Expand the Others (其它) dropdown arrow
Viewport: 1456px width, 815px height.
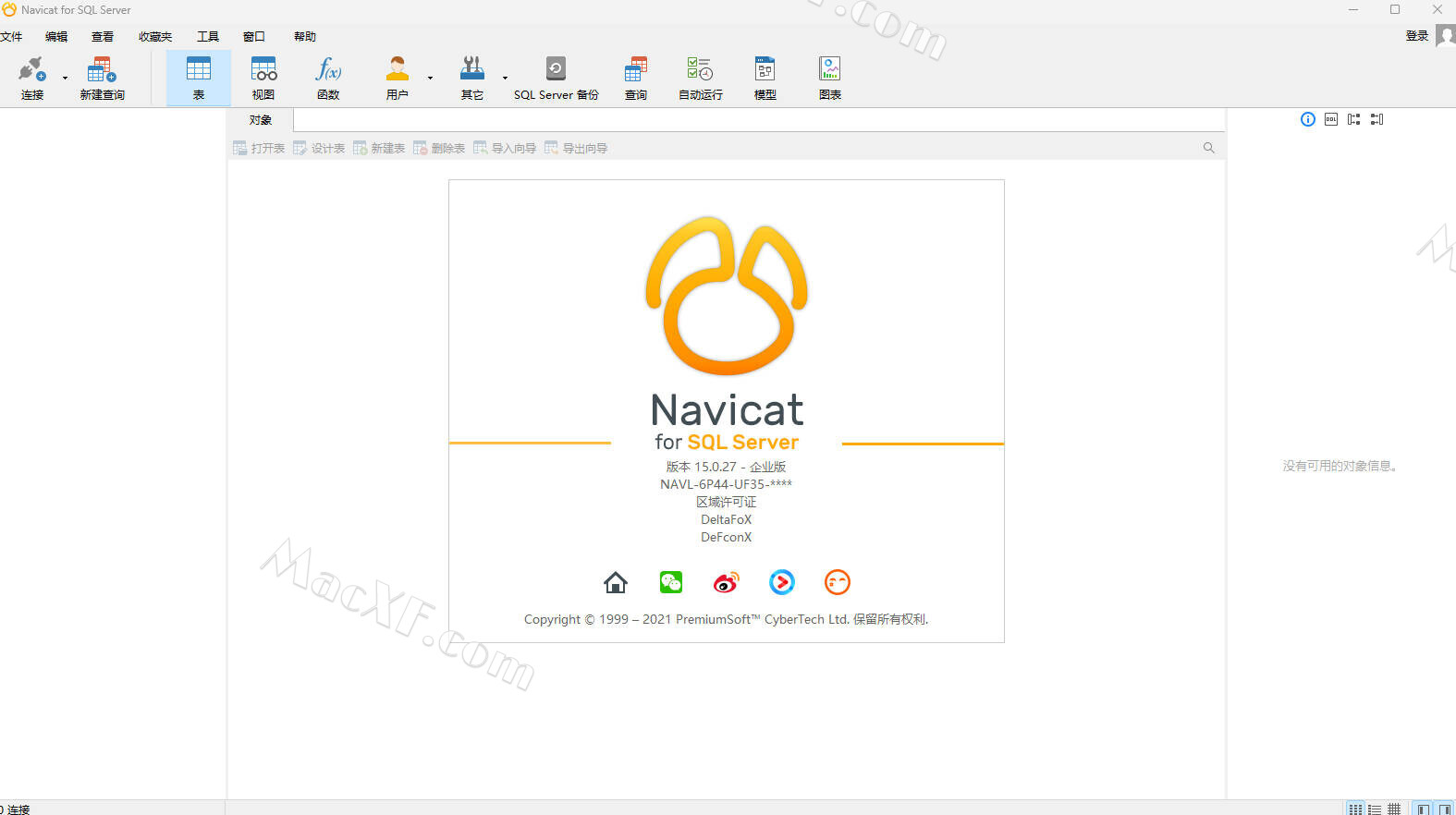505,79
